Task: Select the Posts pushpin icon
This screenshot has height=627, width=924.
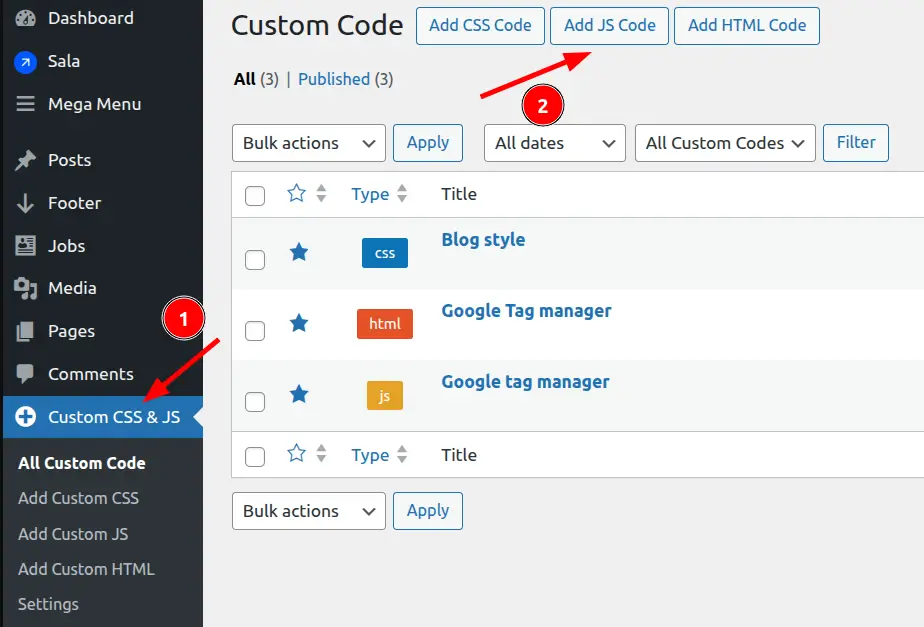Action: [24, 160]
